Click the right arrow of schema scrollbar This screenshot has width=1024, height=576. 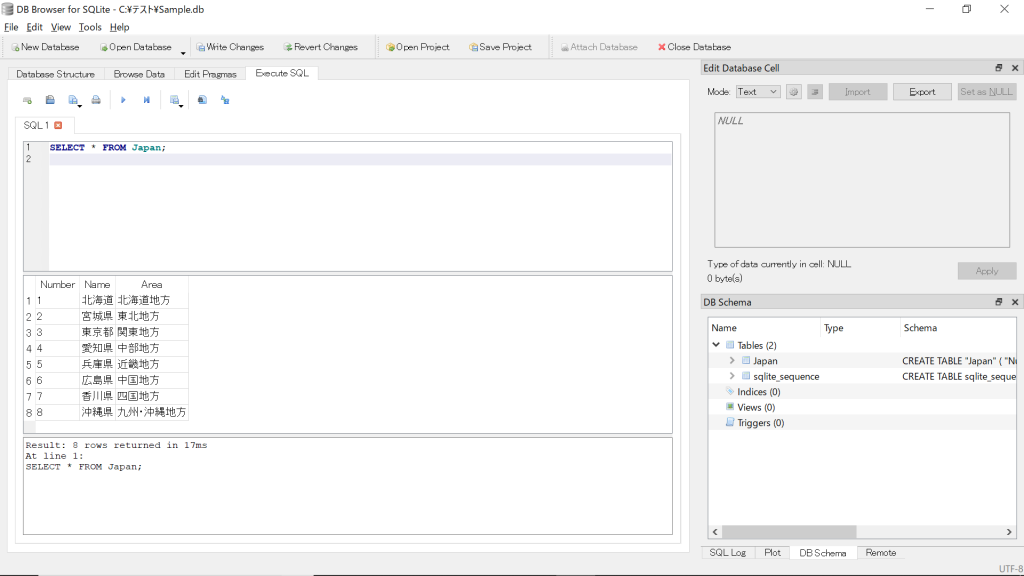[1009, 532]
